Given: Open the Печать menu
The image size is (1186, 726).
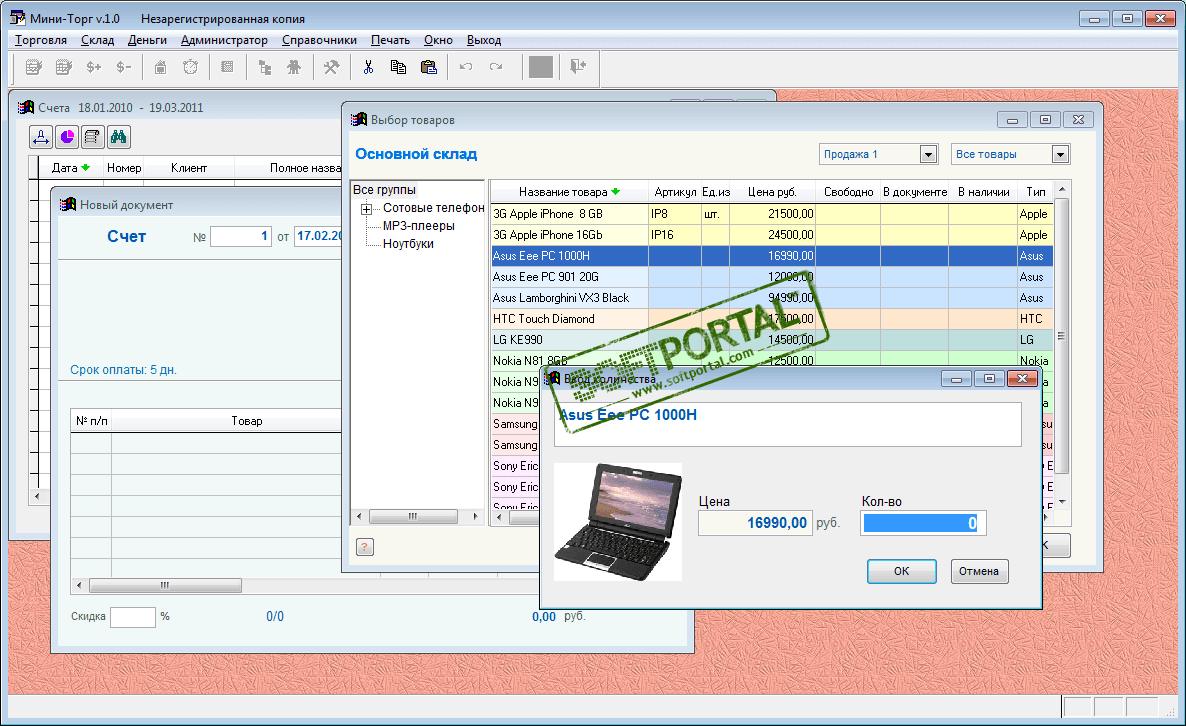Looking at the screenshot, I should (x=390, y=40).
